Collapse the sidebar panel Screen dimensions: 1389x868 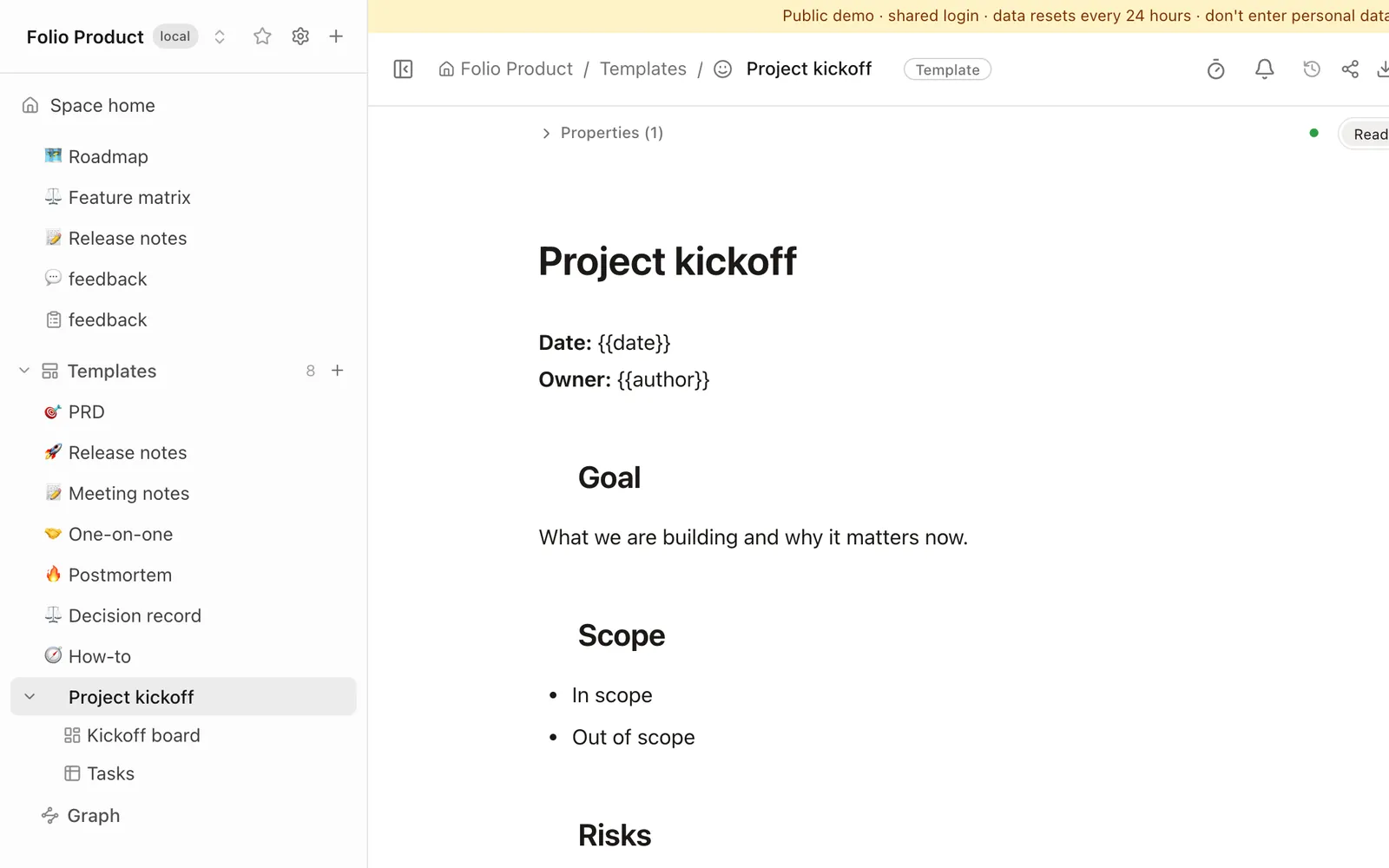pos(403,69)
